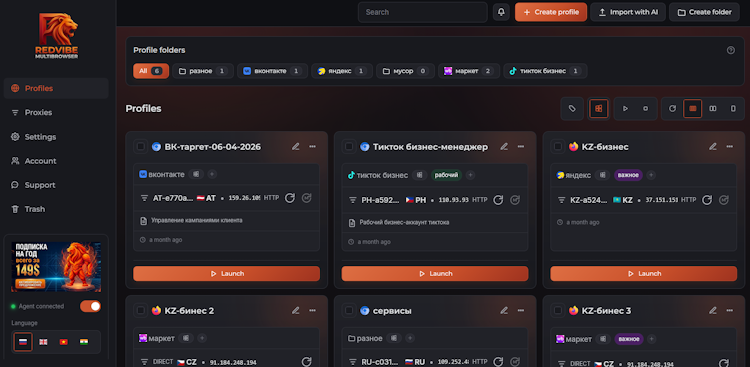Screen dimensions: 750x367
Task: Select the сервисы profile checkbox
Action: [x=349, y=311]
